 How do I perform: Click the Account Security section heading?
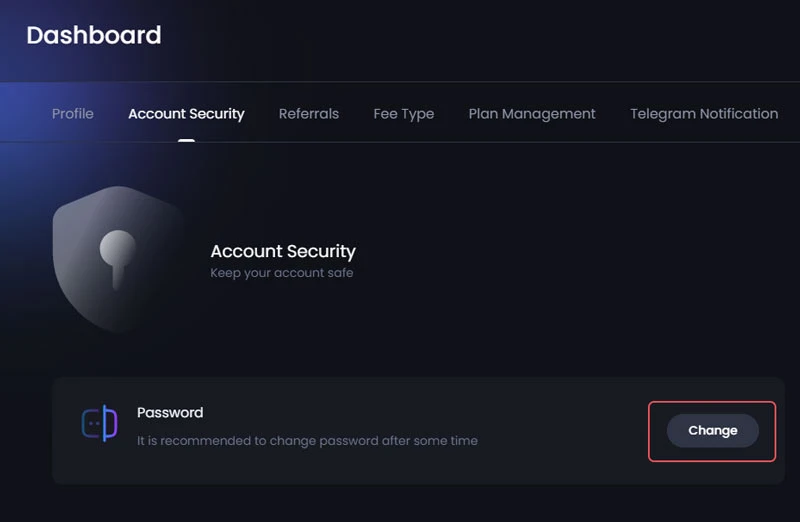[x=283, y=251]
